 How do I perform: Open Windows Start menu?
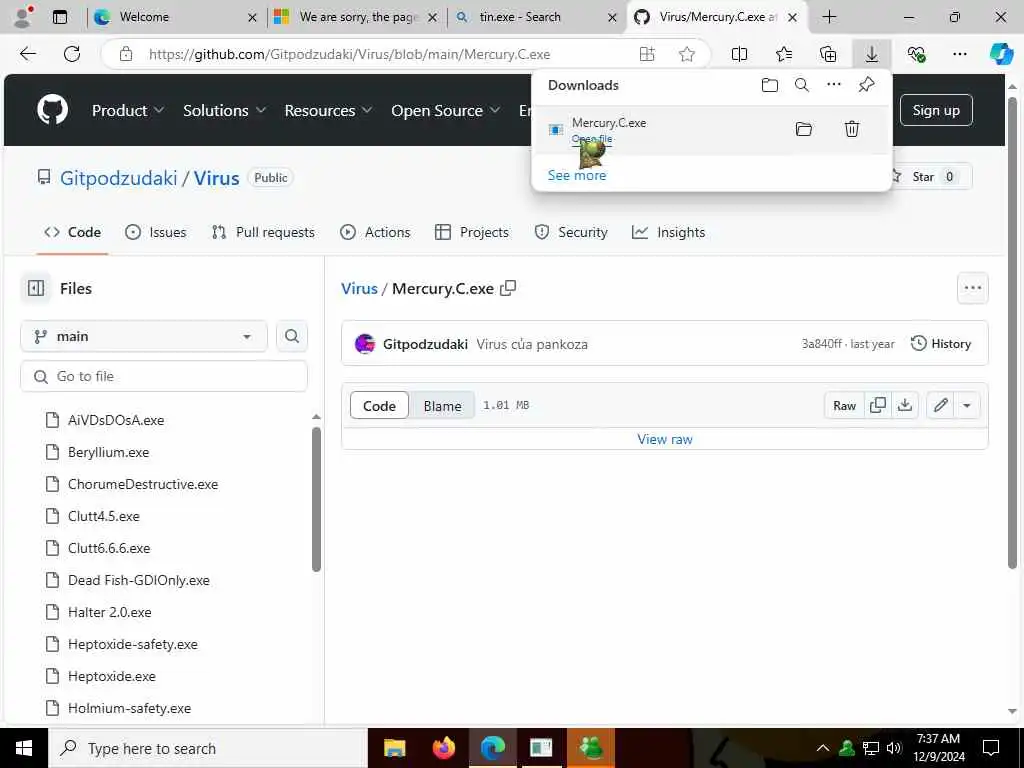pyautogui.click(x=24, y=748)
